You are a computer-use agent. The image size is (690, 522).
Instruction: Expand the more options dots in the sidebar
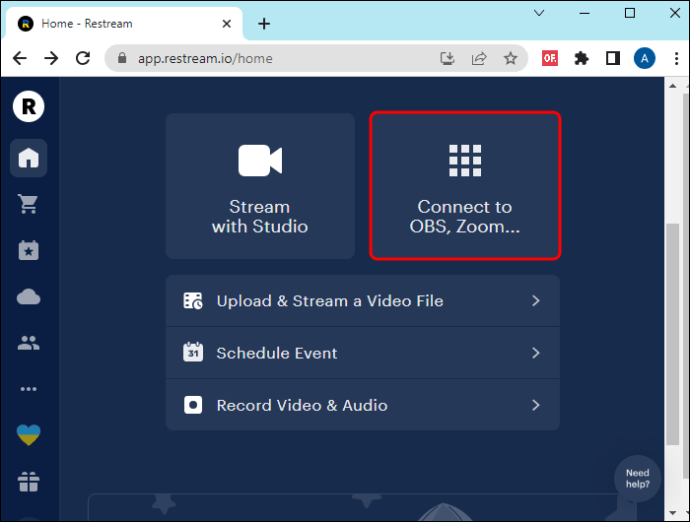[29, 389]
